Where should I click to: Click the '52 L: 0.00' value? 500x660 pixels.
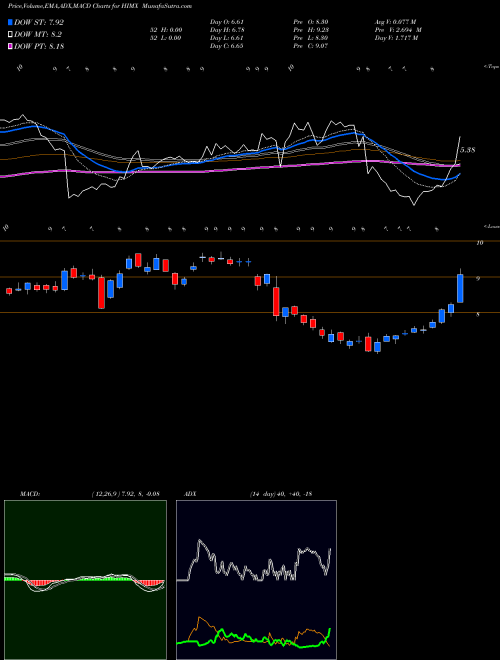(x=165, y=38)
